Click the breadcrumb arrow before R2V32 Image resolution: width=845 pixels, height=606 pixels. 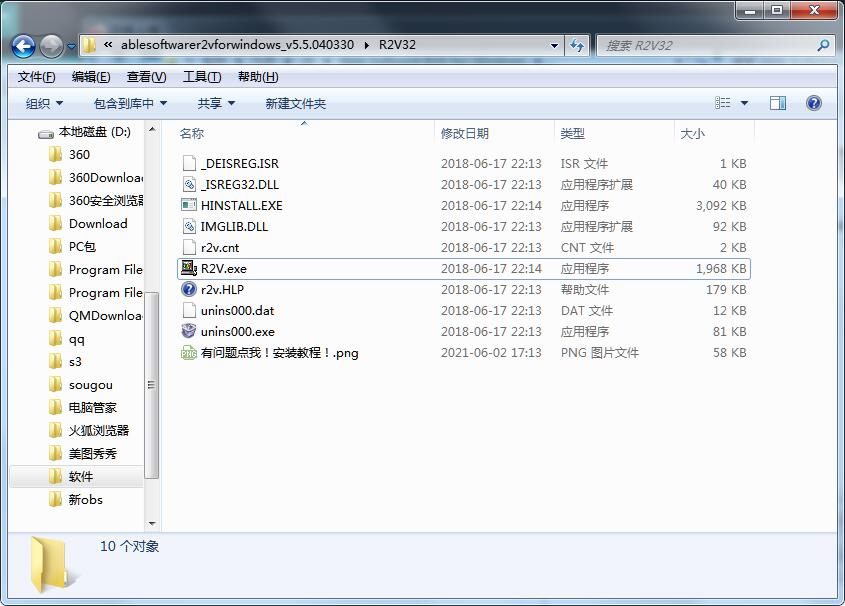[366, 45]
